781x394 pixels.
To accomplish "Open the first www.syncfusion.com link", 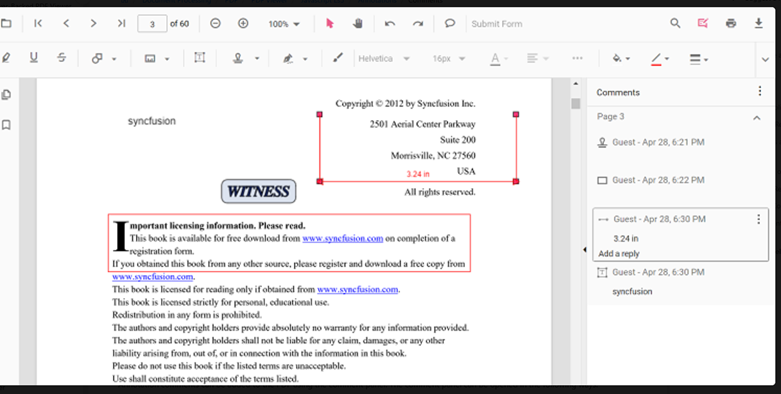I will click(343, 239).
